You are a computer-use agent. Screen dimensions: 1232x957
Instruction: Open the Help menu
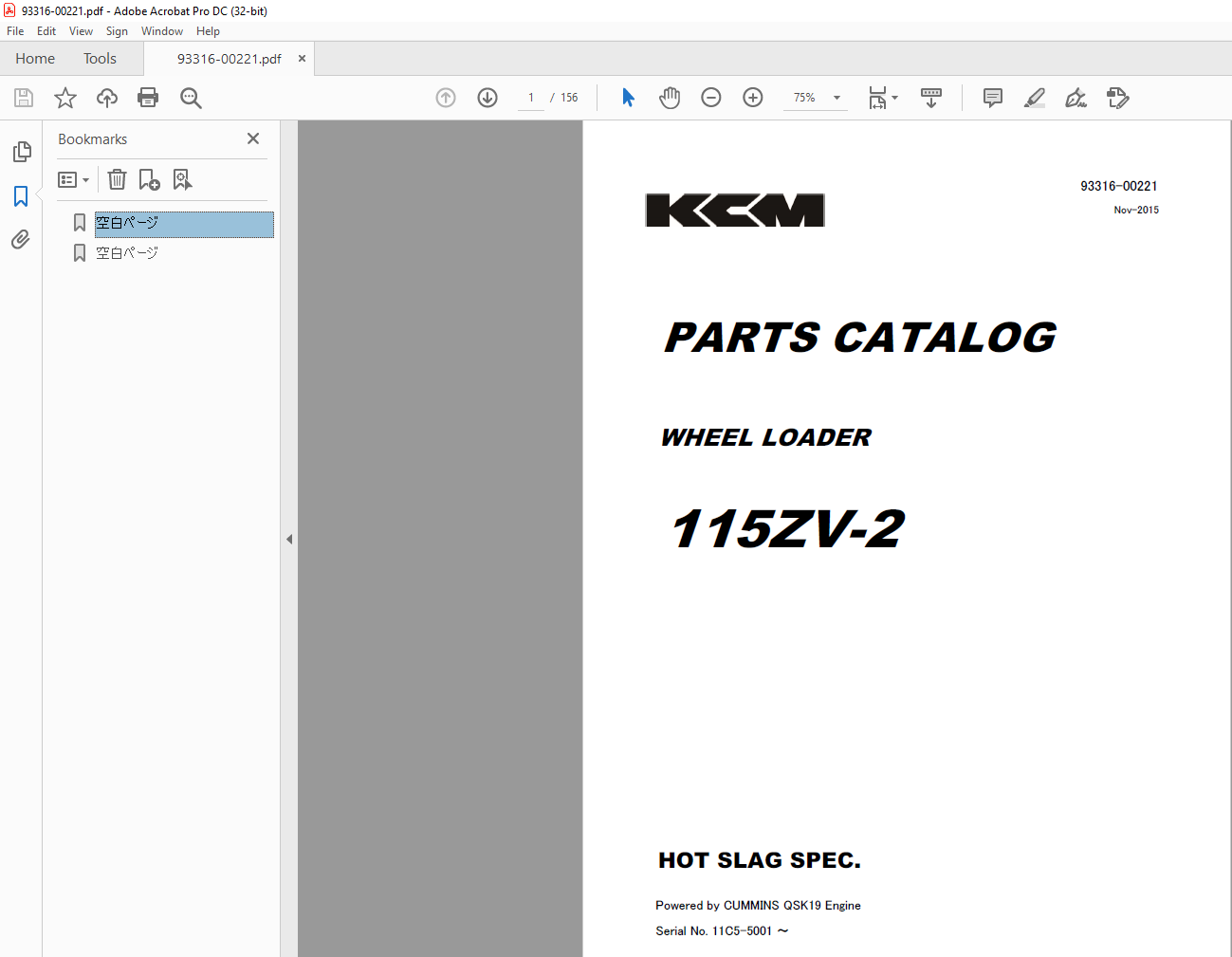click(x=208, y=31)
